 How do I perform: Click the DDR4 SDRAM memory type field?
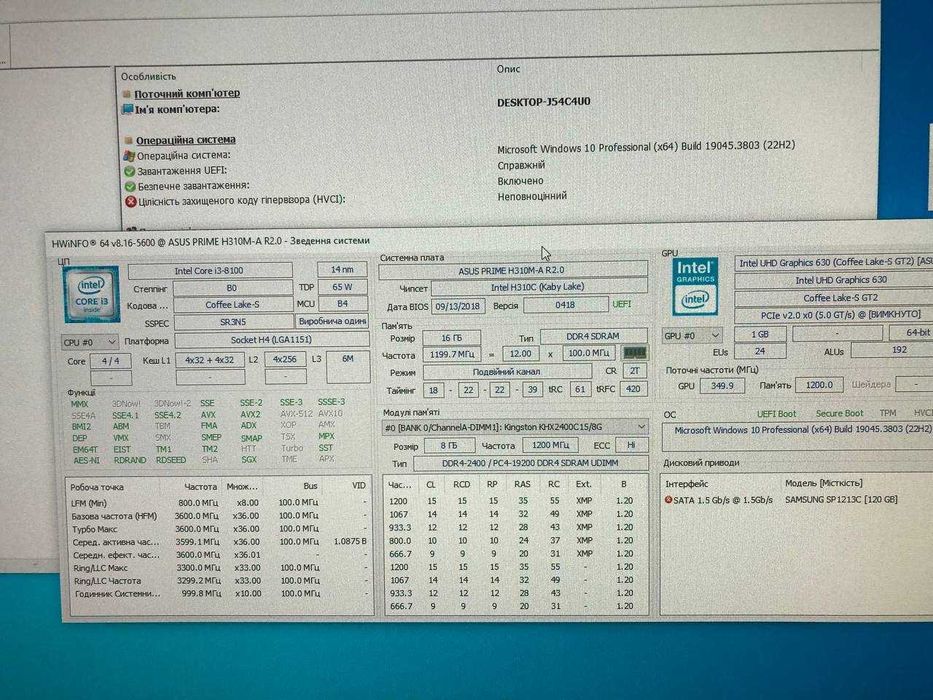coord(593,336)
